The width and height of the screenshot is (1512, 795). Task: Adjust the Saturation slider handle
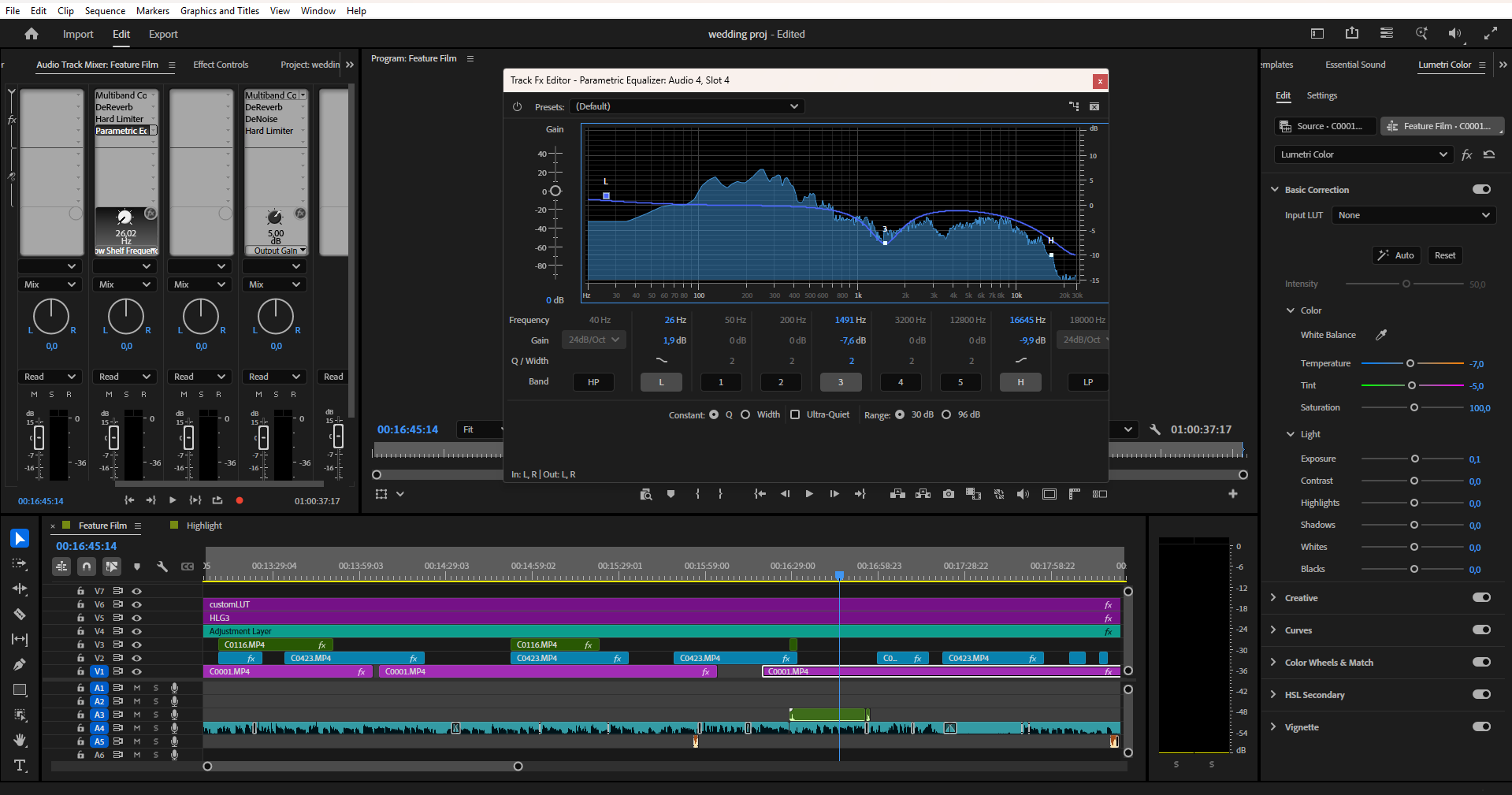click(x=1414, y=407)
